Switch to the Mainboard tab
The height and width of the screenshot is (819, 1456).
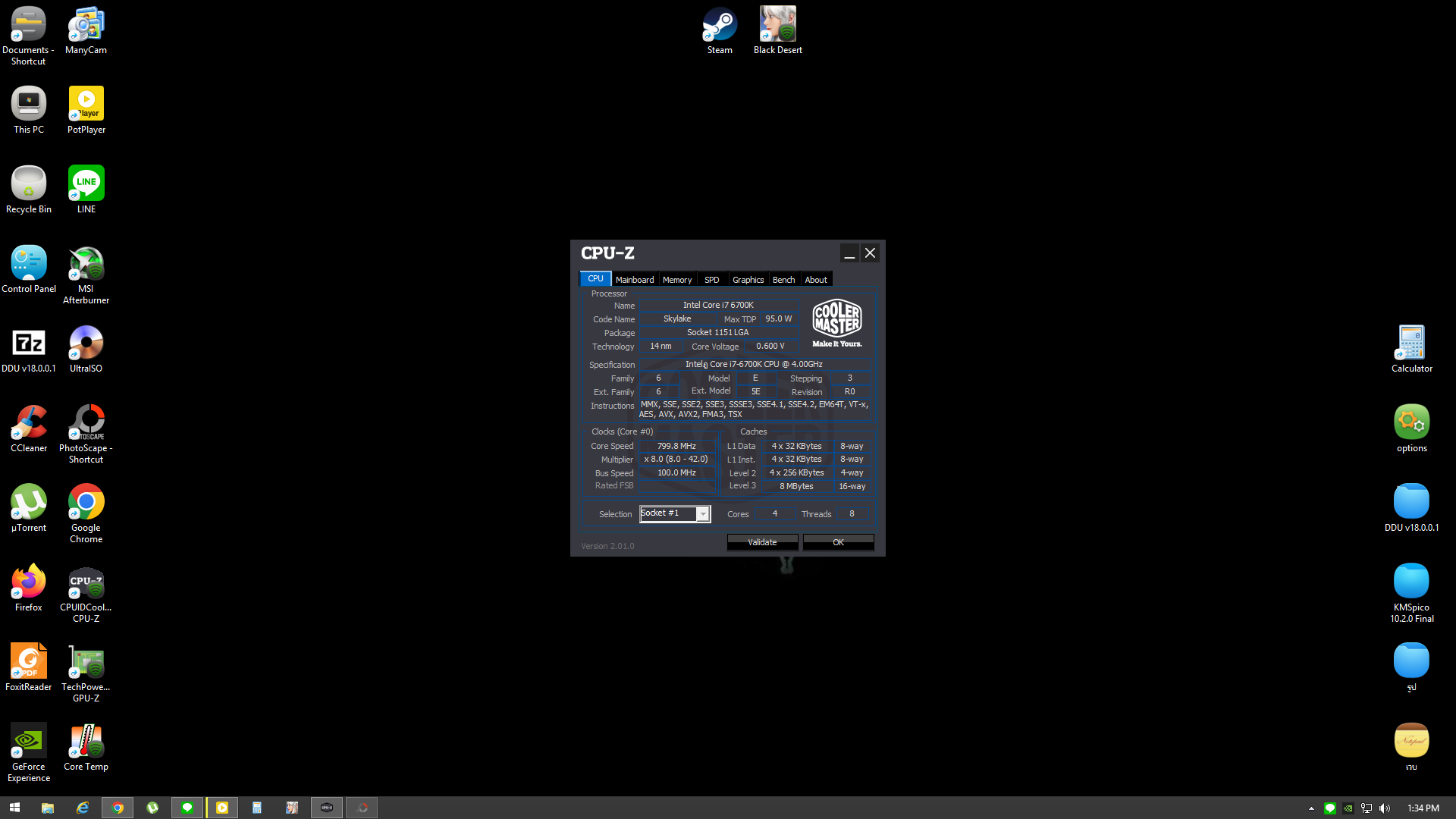pos(634,280)
